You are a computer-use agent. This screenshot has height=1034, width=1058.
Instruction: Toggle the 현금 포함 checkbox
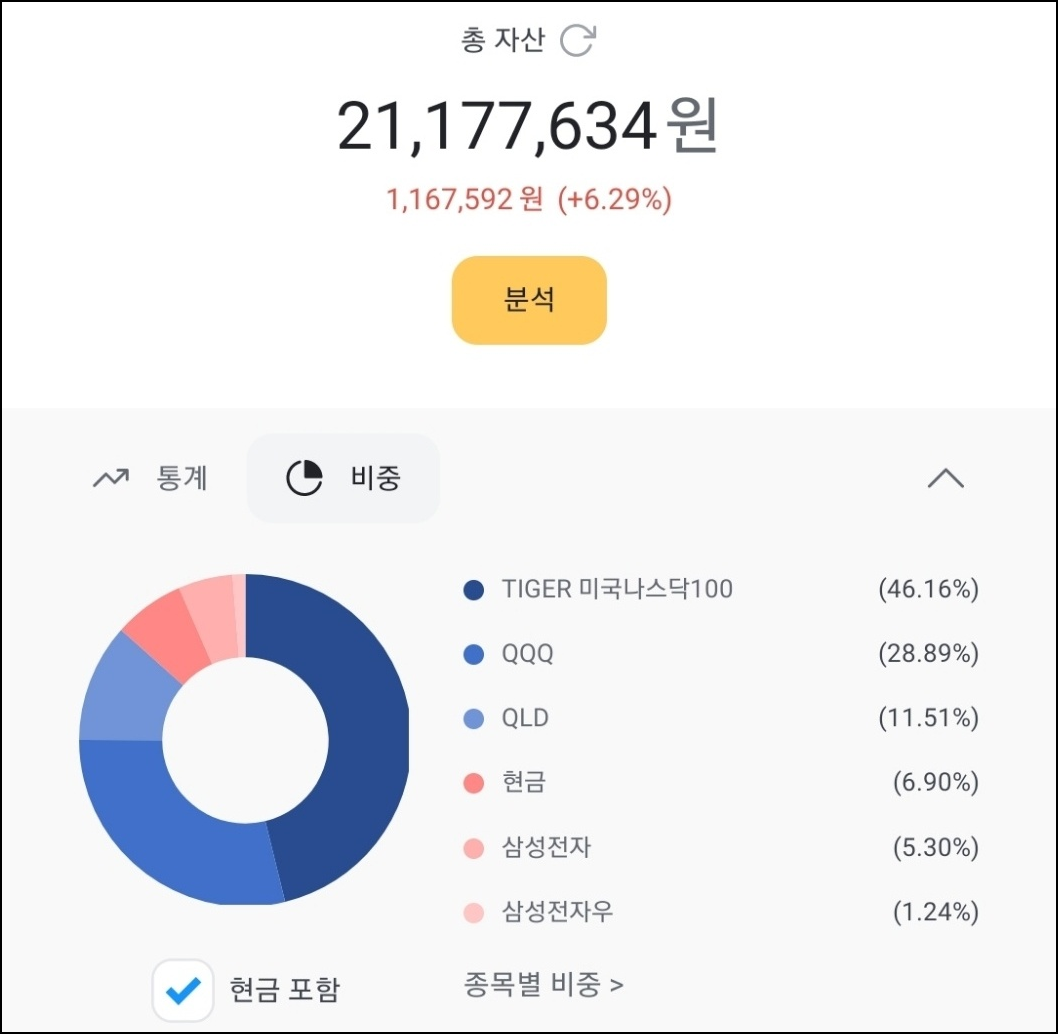pos(183,989)
